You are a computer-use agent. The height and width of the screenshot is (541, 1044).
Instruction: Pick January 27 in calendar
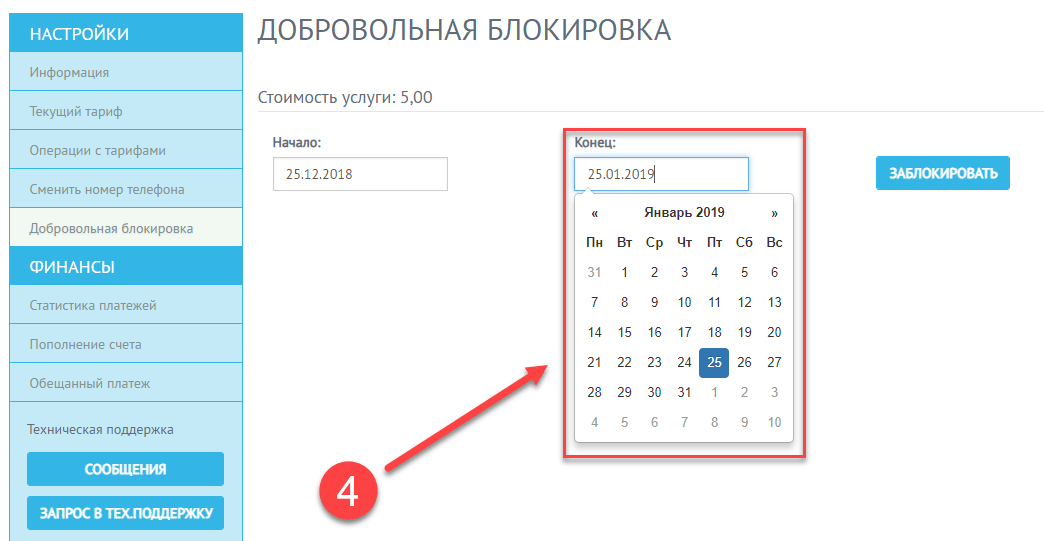(774, 363)
